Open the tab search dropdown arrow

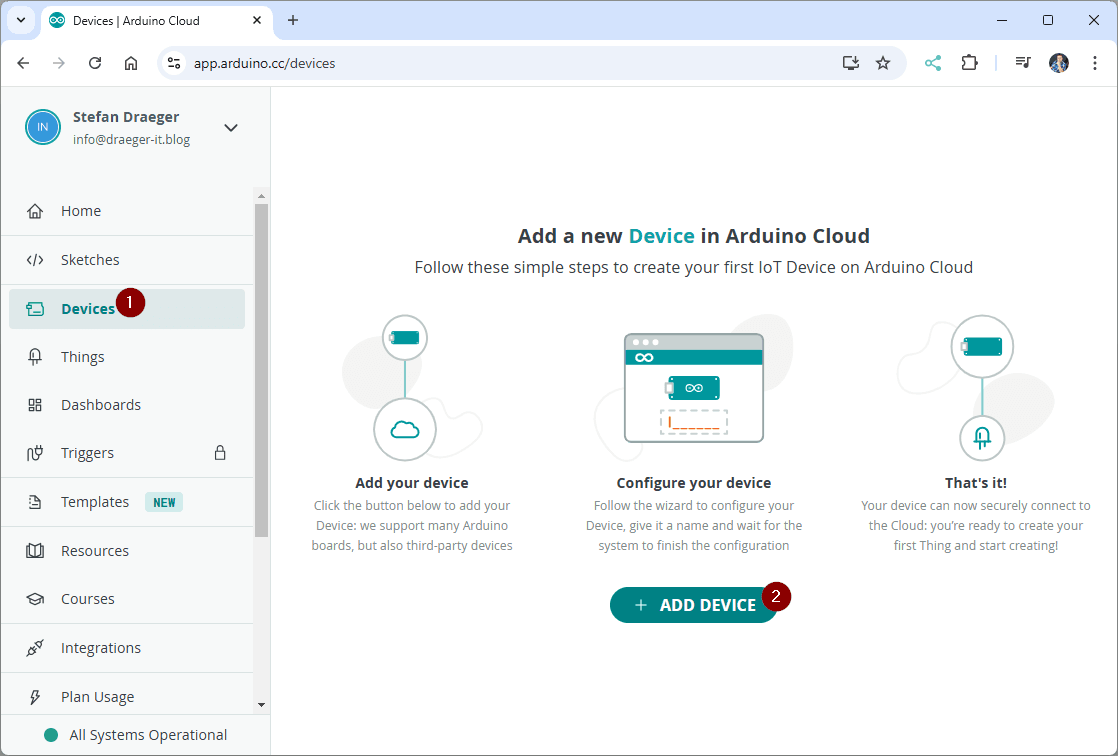click(x=20, y=20)
